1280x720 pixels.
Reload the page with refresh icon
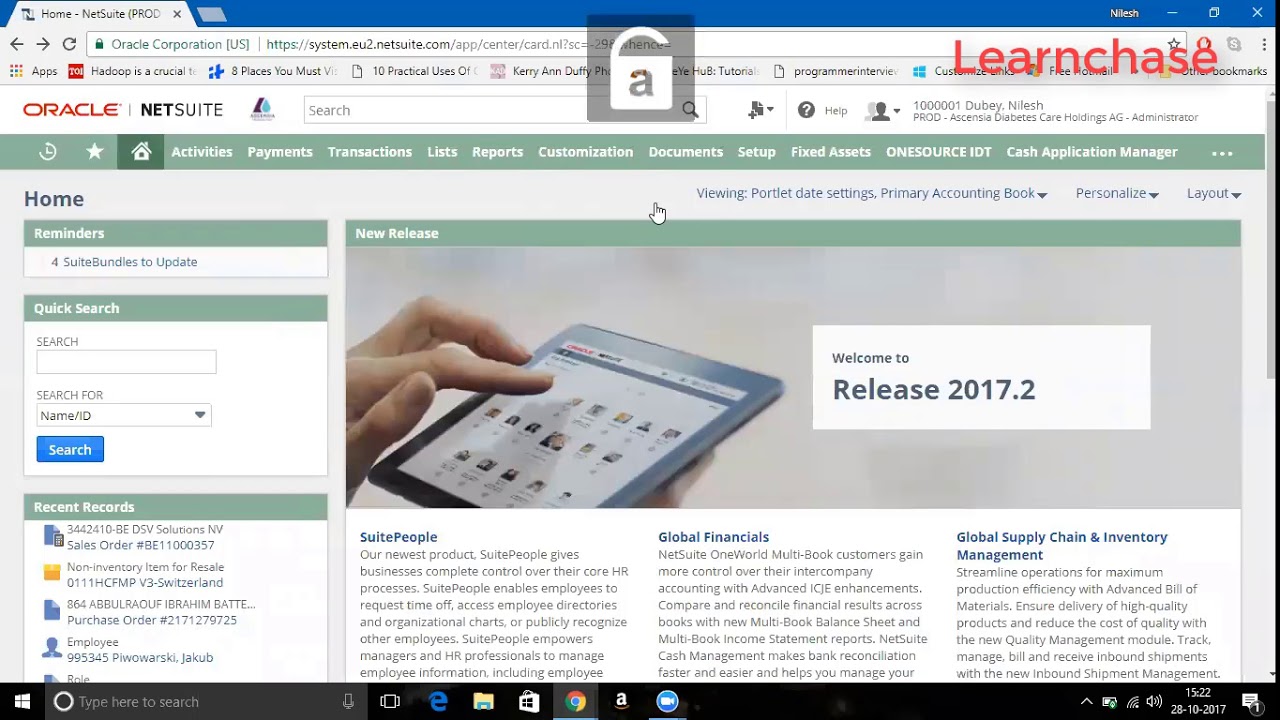coord(69,44)
